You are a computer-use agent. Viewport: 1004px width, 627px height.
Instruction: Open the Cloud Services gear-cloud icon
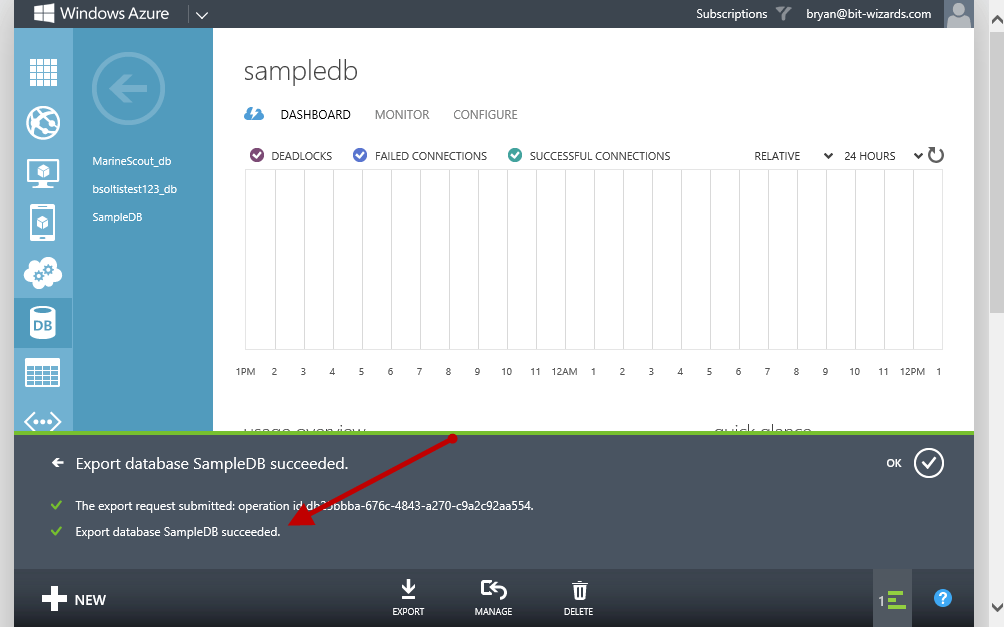(43, 273)
